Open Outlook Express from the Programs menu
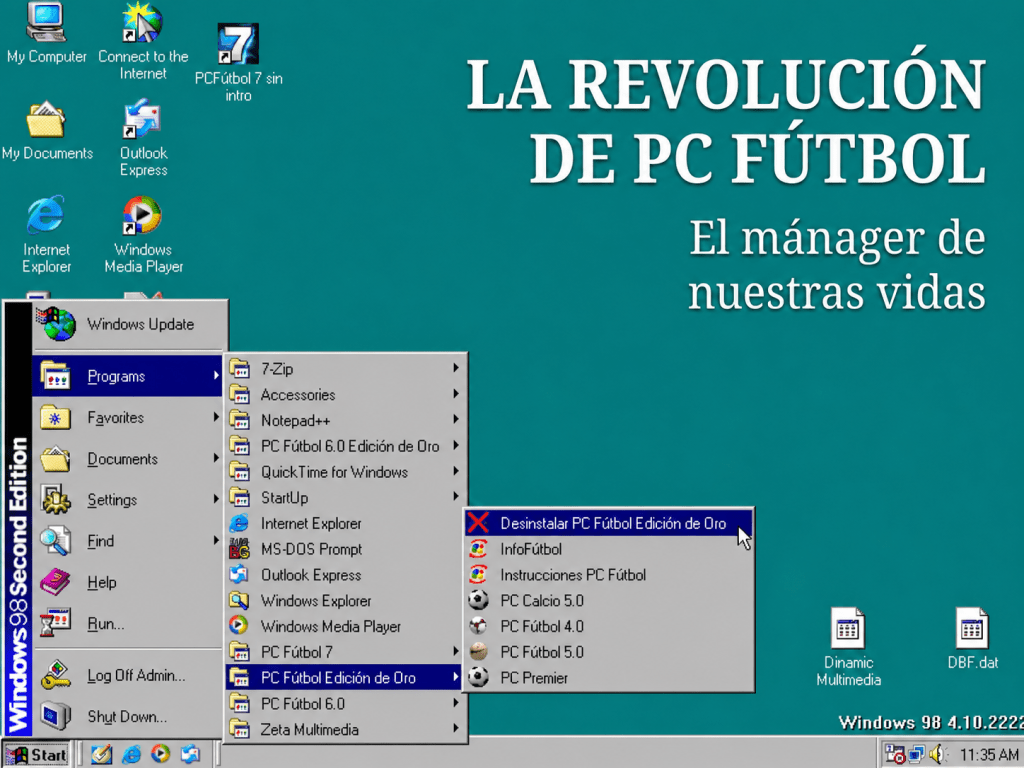The height and width of the screenshot is (768, 1024). coord(345,575)
